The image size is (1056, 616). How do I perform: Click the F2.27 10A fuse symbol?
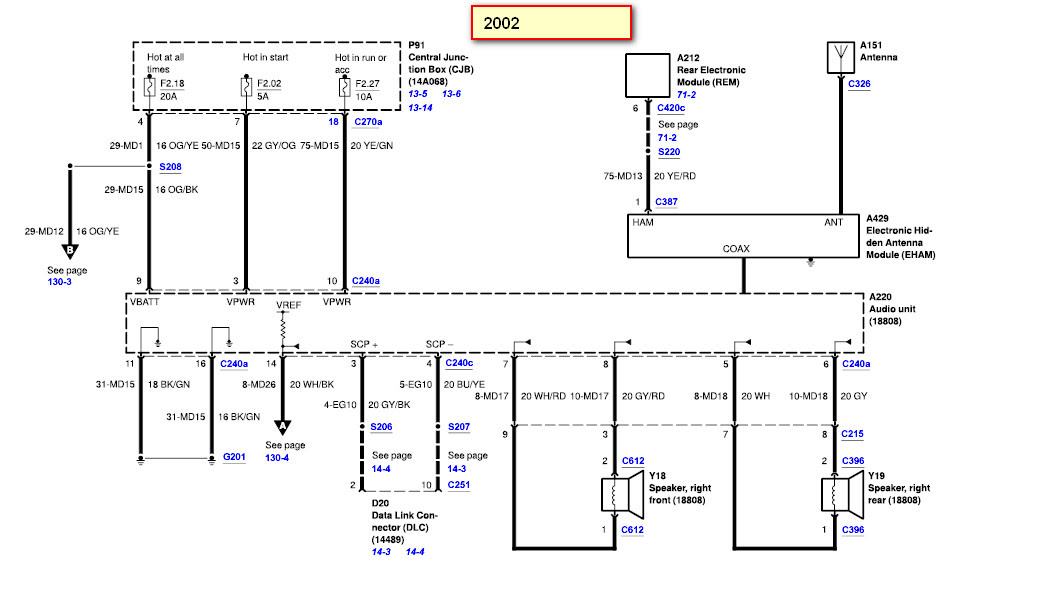click(345, 86)
